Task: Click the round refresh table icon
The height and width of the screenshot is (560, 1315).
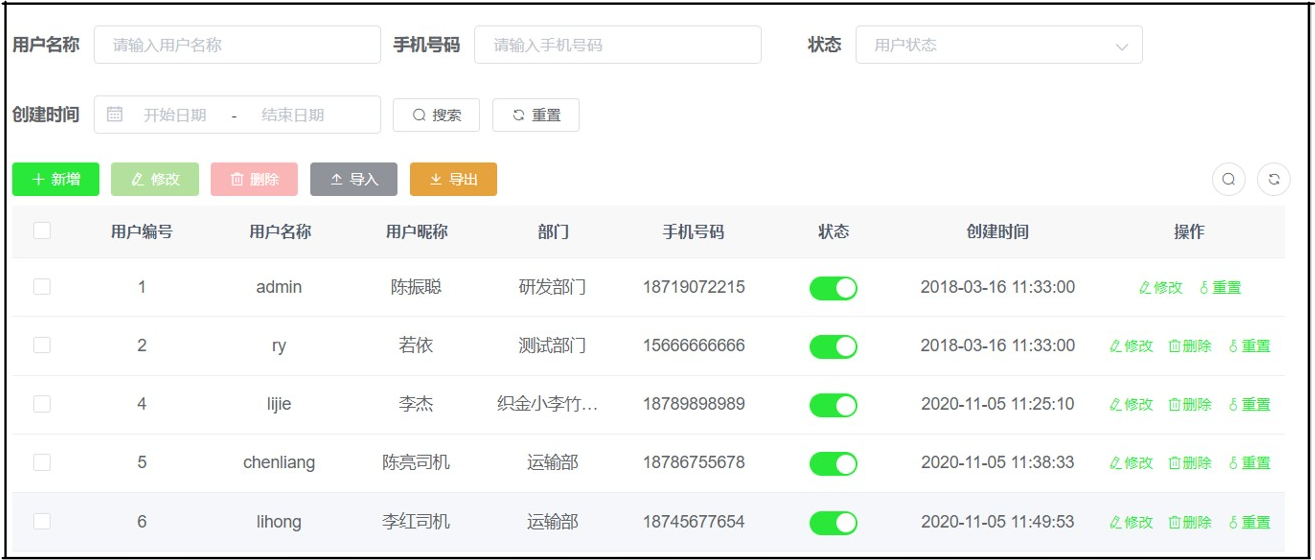Action: click(1274, 180)
